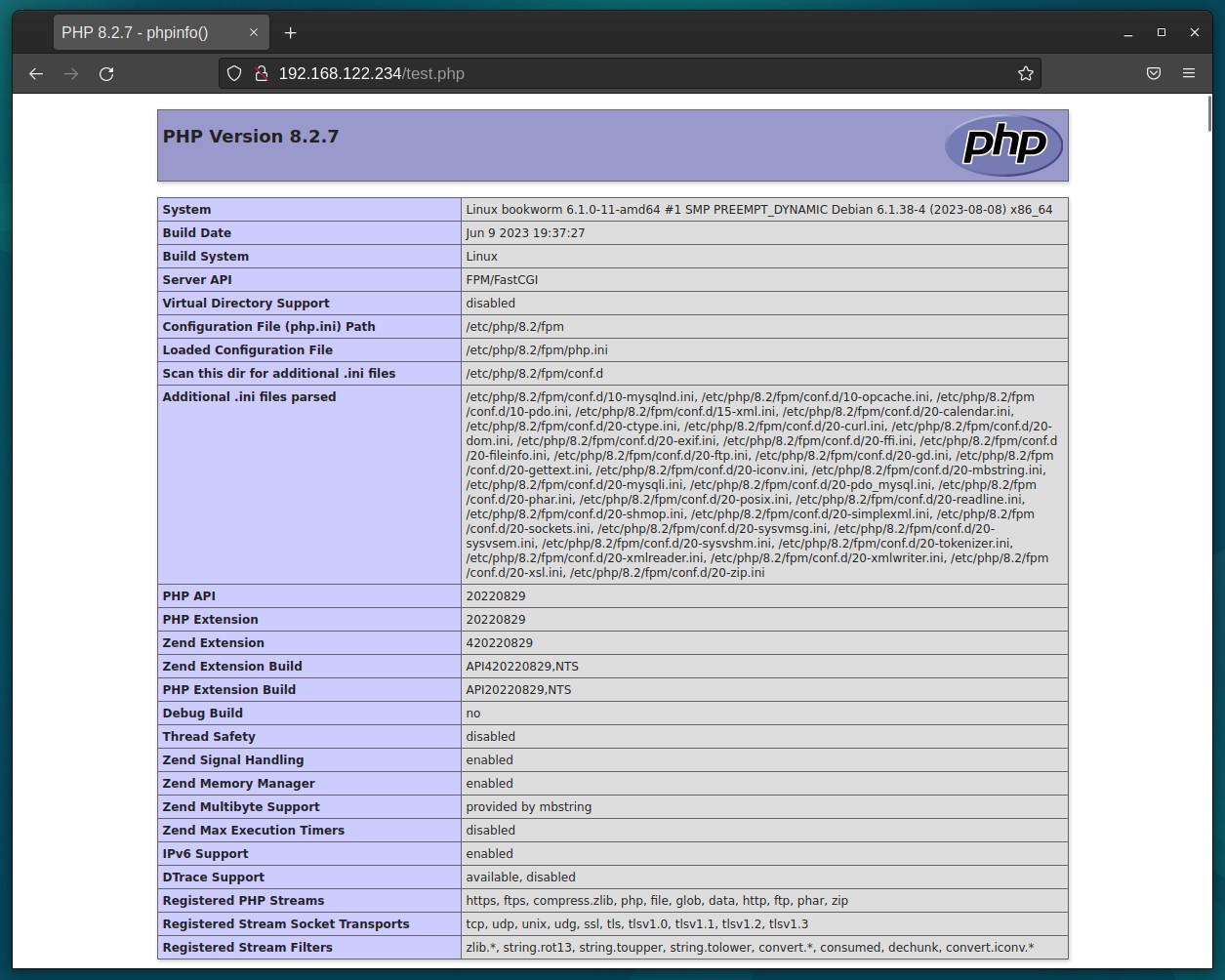
Task: Click the insecure connection padlock icon
Action: click(261, 73)
